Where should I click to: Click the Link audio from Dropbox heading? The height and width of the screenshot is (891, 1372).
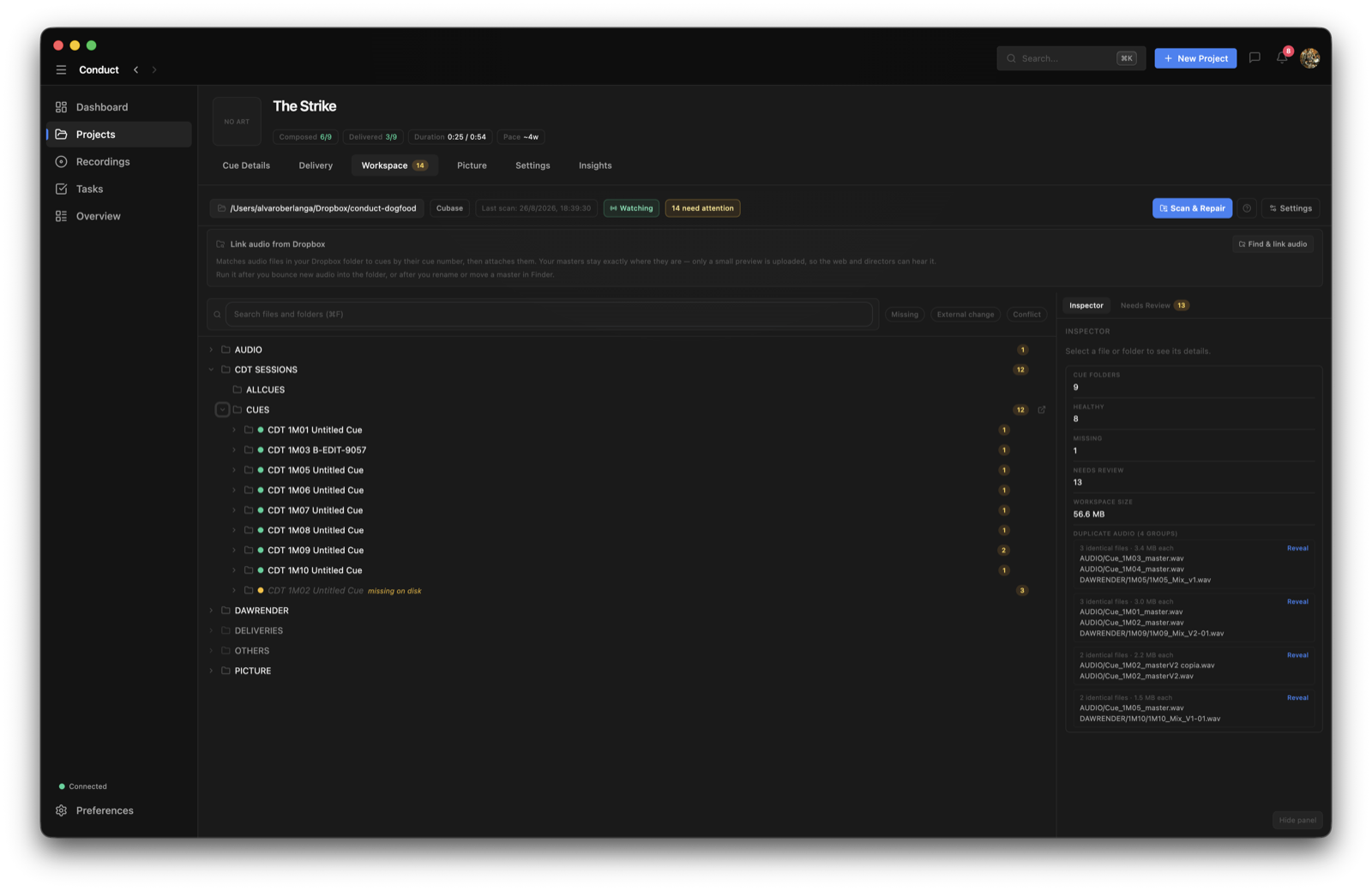pyautogui.click(x=278, y=244)
